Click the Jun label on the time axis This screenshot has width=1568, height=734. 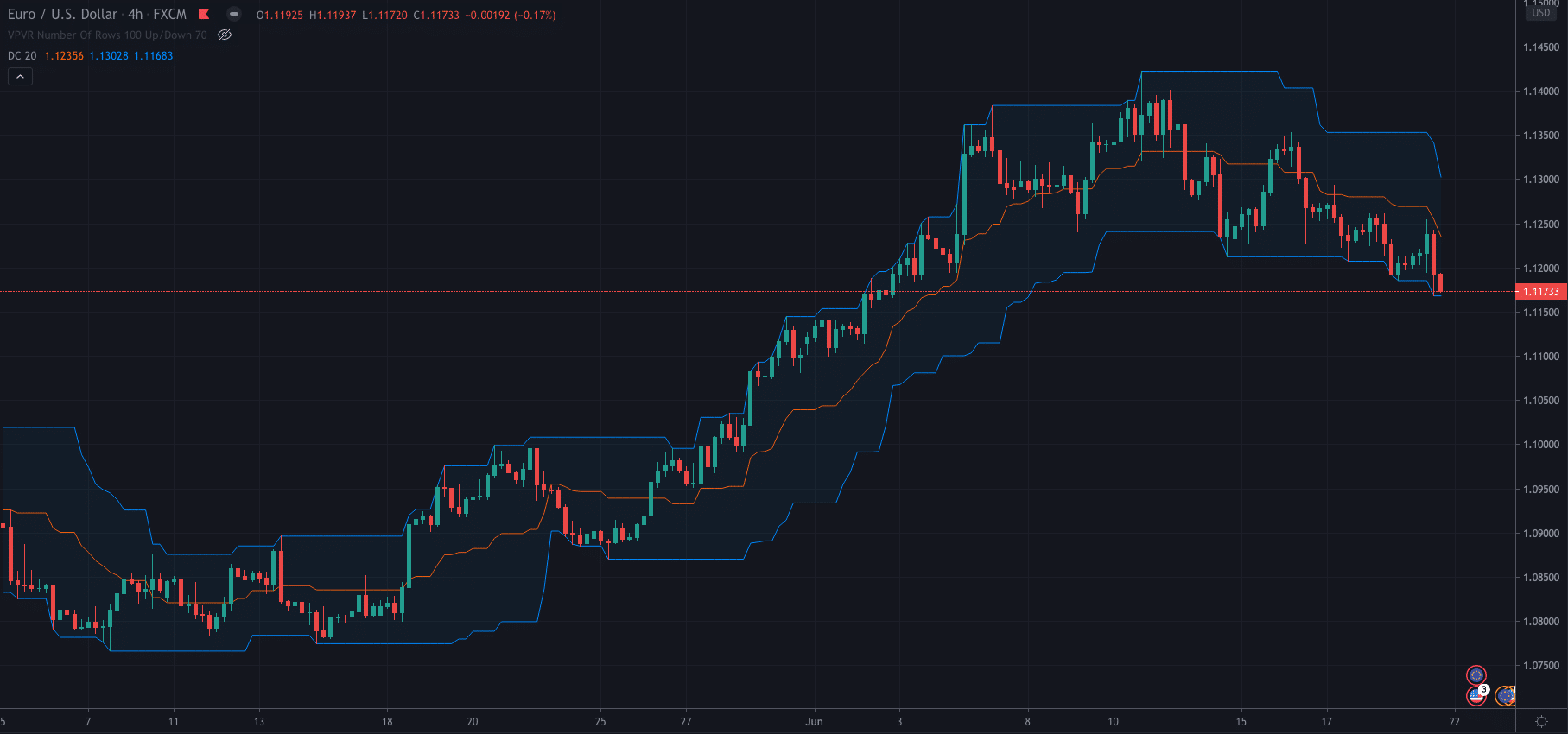pos(814,722)
